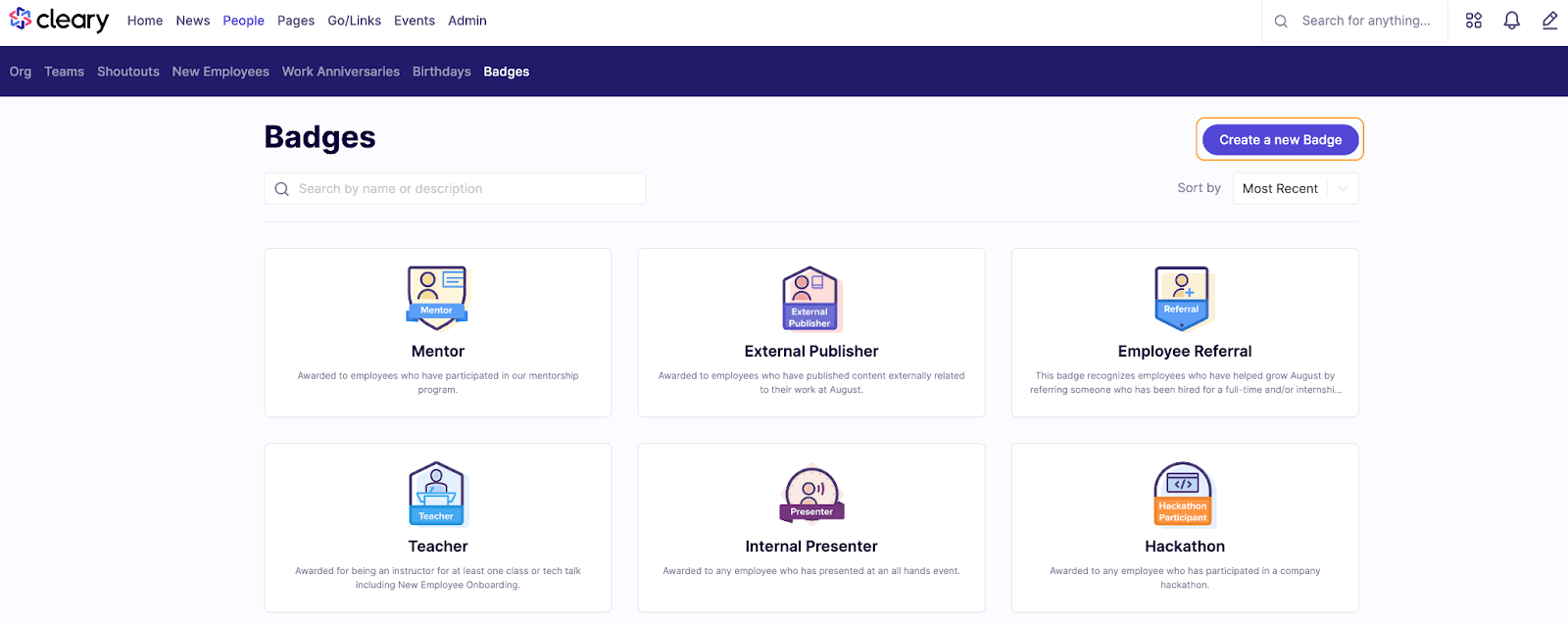The width and height of the screenshot is (1568, 623).
Task: Open the apps grid icon
Action: point(1474,21)
